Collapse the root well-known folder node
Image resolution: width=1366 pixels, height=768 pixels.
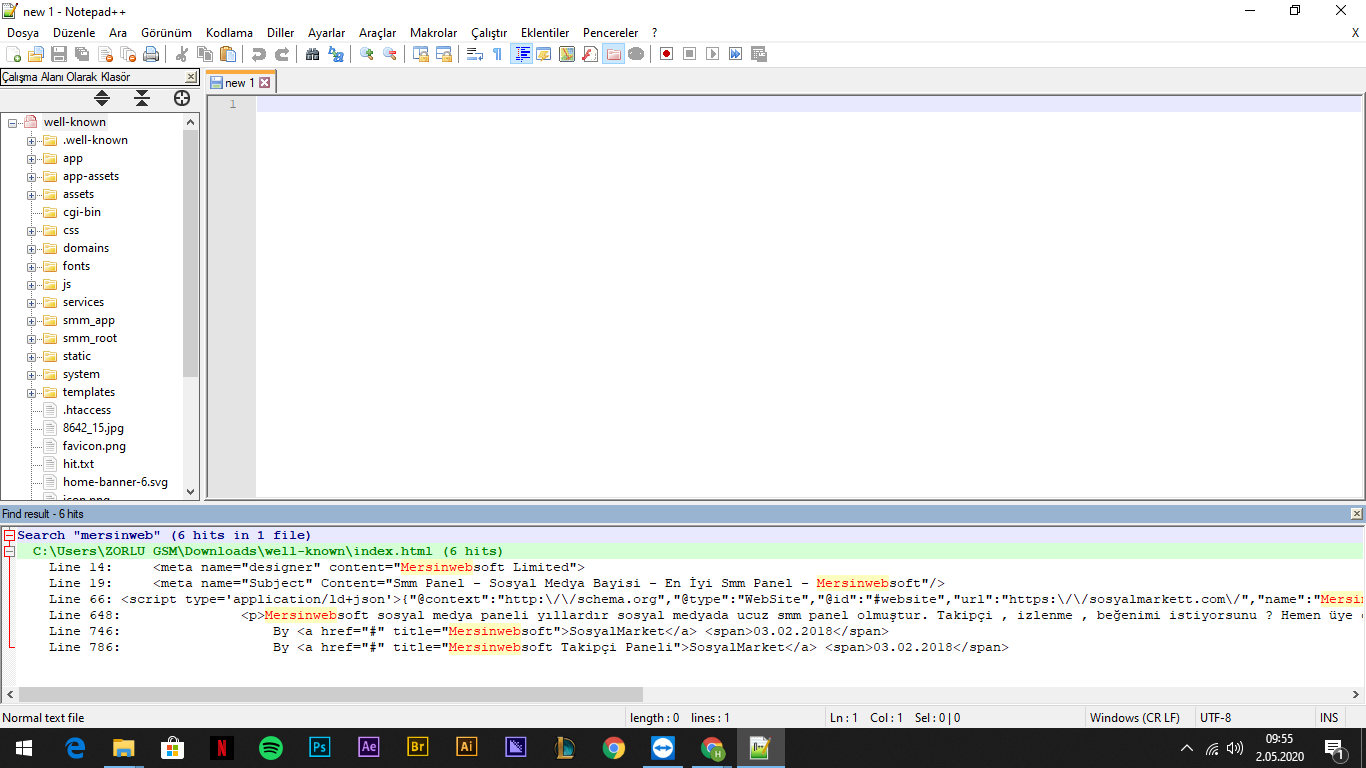[x=13, y=122]
